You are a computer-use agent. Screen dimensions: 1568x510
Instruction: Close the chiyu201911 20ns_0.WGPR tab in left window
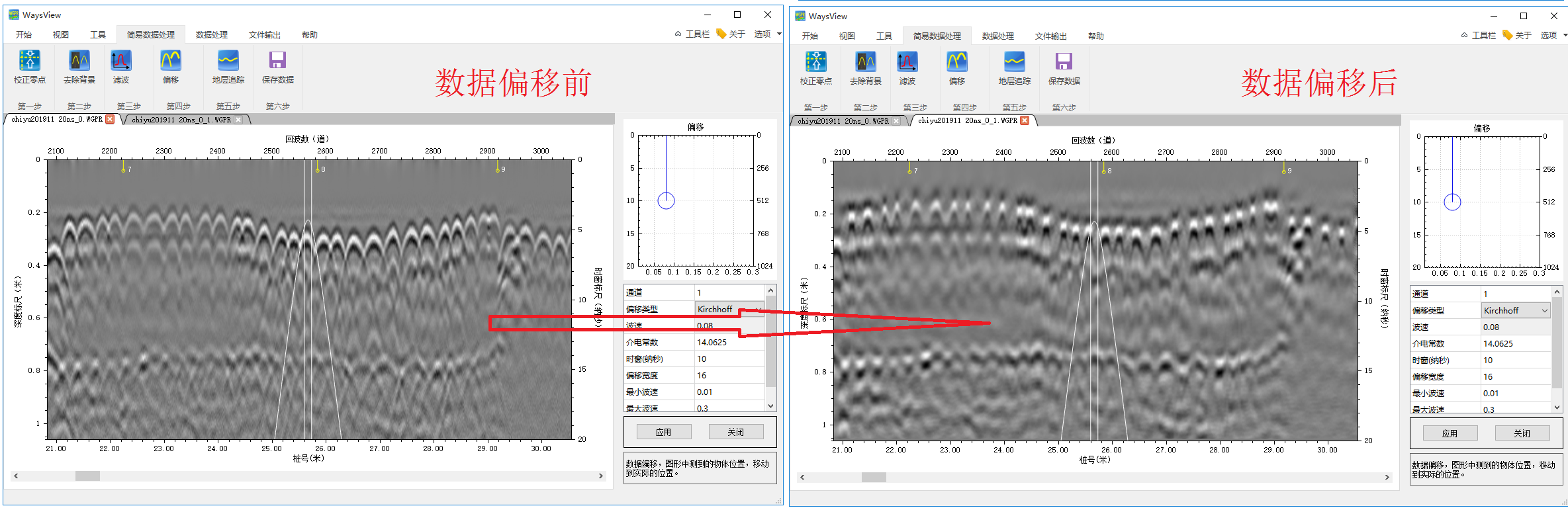point(111,120)
